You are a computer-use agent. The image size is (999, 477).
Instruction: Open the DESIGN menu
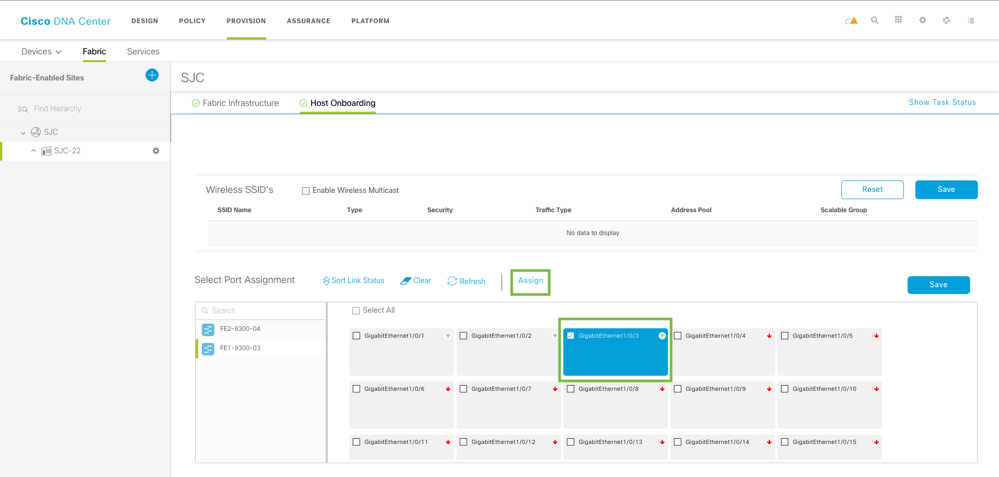point(145,21)
